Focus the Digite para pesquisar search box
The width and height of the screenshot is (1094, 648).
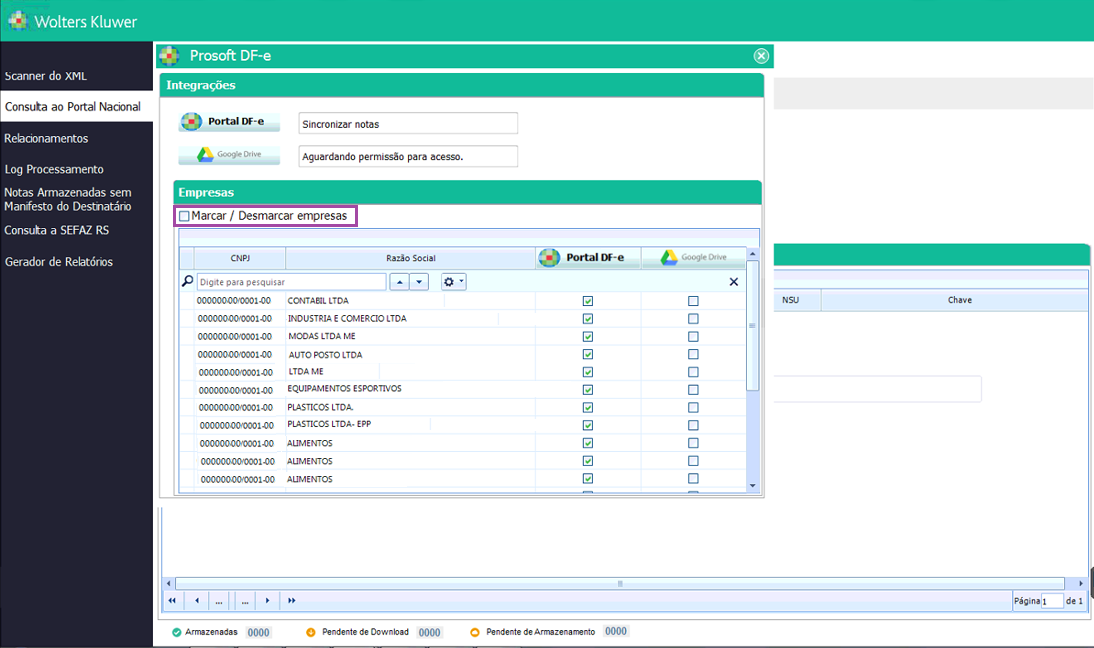click(291, 282)
